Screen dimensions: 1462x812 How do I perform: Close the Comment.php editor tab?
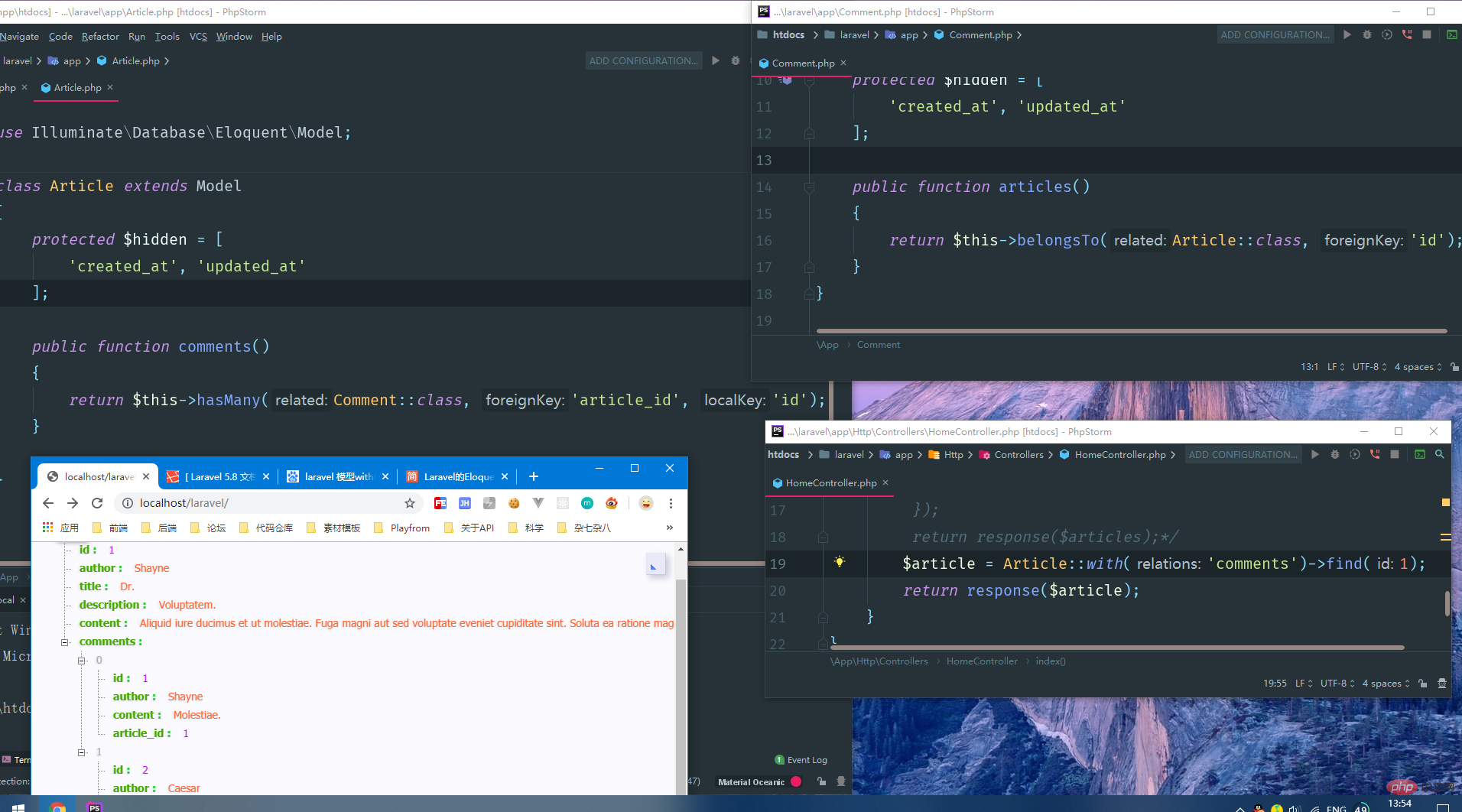click(843, 63)
